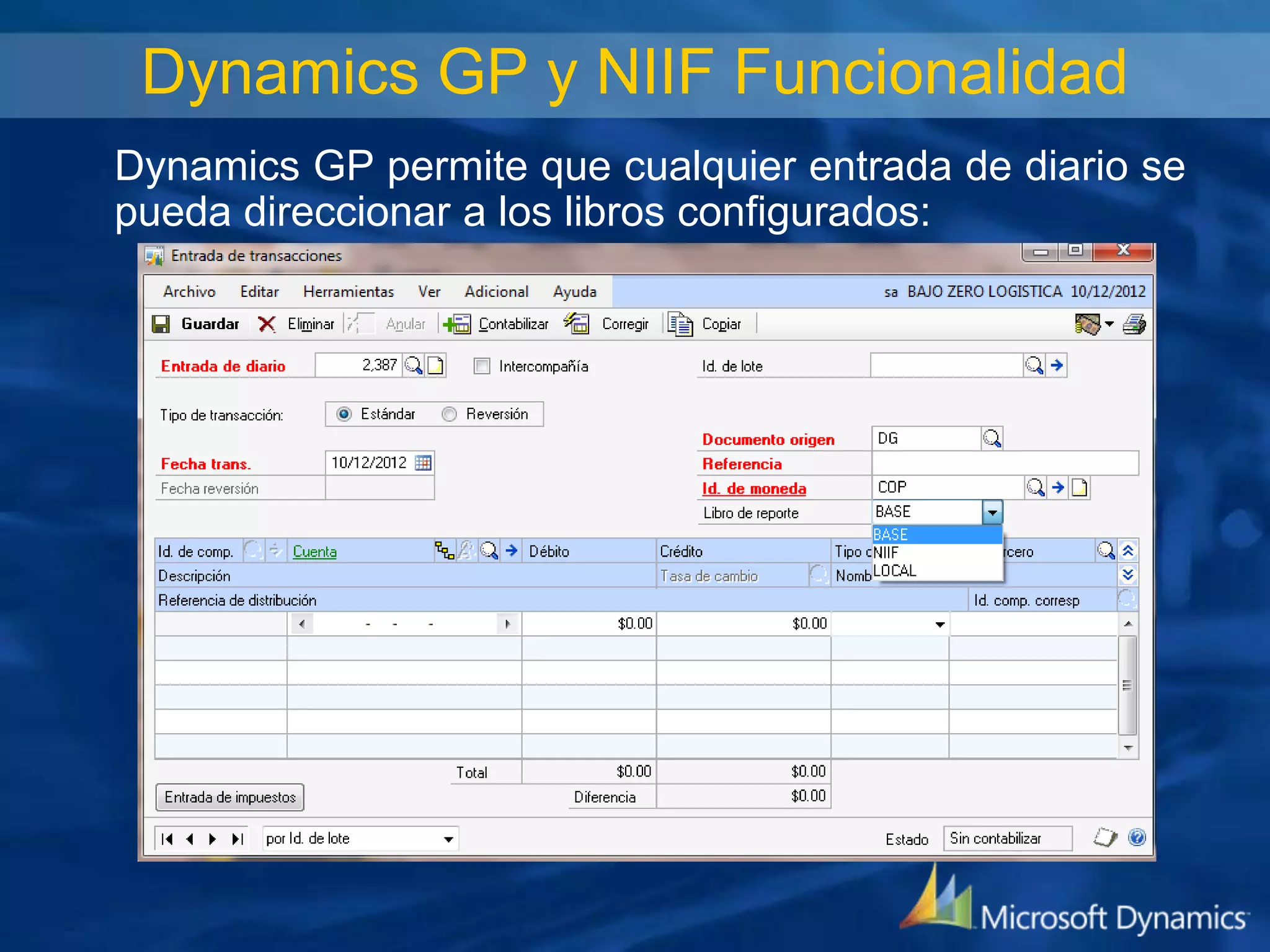The height and width of the screenshot is (952, 1270).
Task: Open the Fecha trans. calendar picker
Action: click(423, 463)
